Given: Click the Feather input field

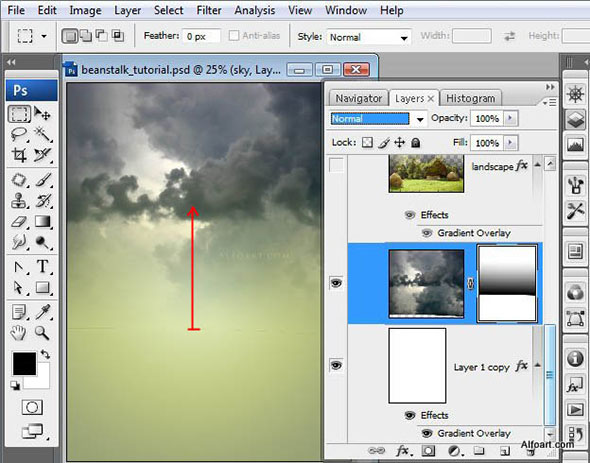Looking at the screenshot, I should (x=201, y=37).
